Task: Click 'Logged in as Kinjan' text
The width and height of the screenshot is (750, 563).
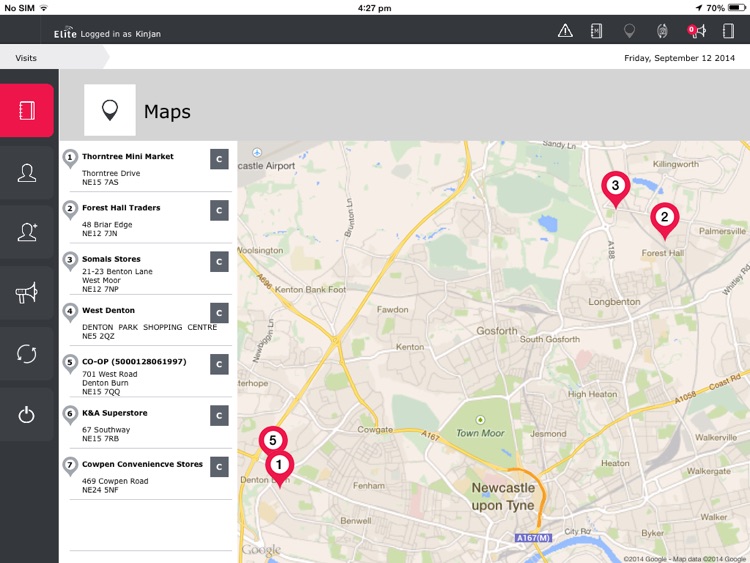Action: coord(121,34)
